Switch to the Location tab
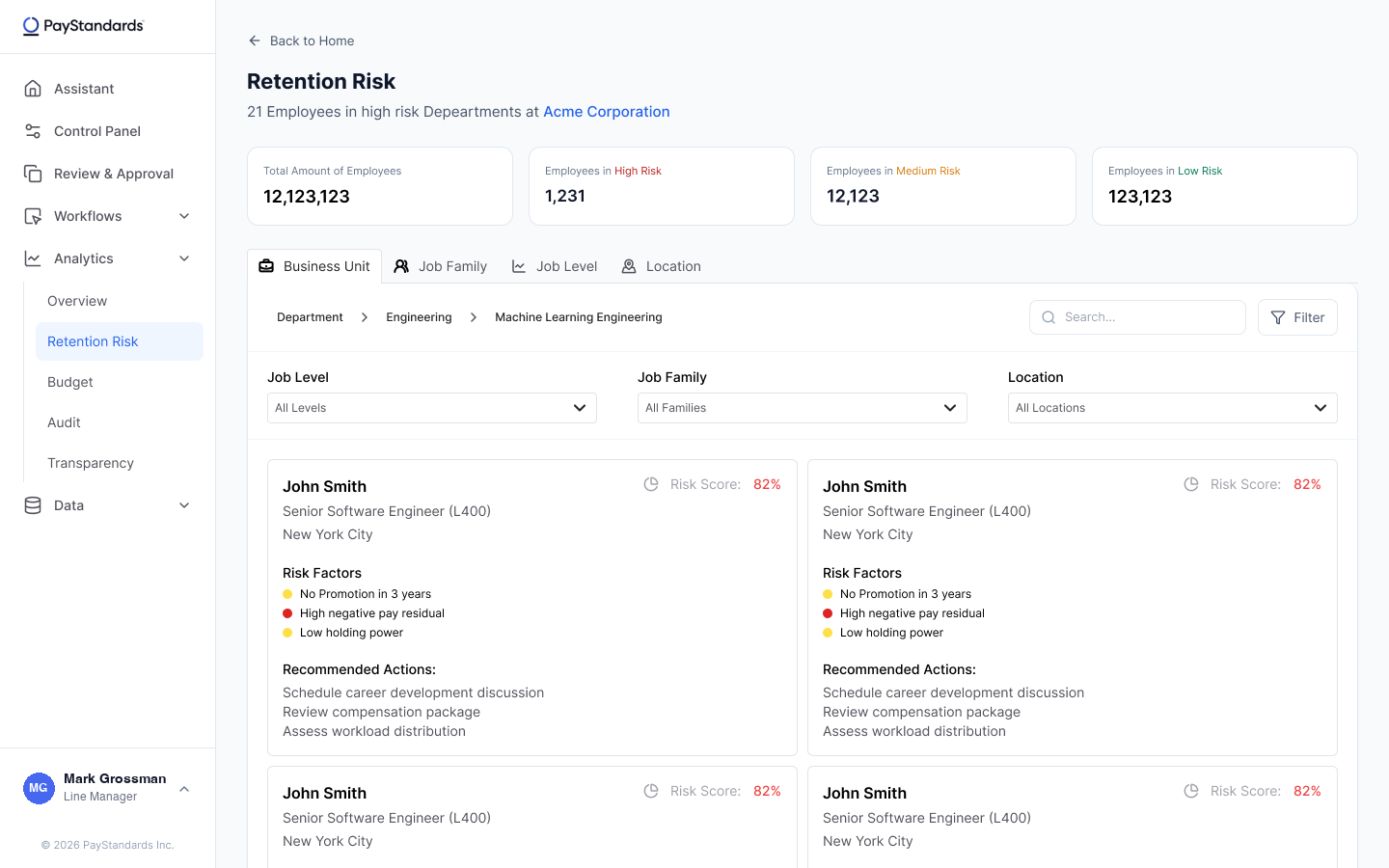 tap(662, 266)
